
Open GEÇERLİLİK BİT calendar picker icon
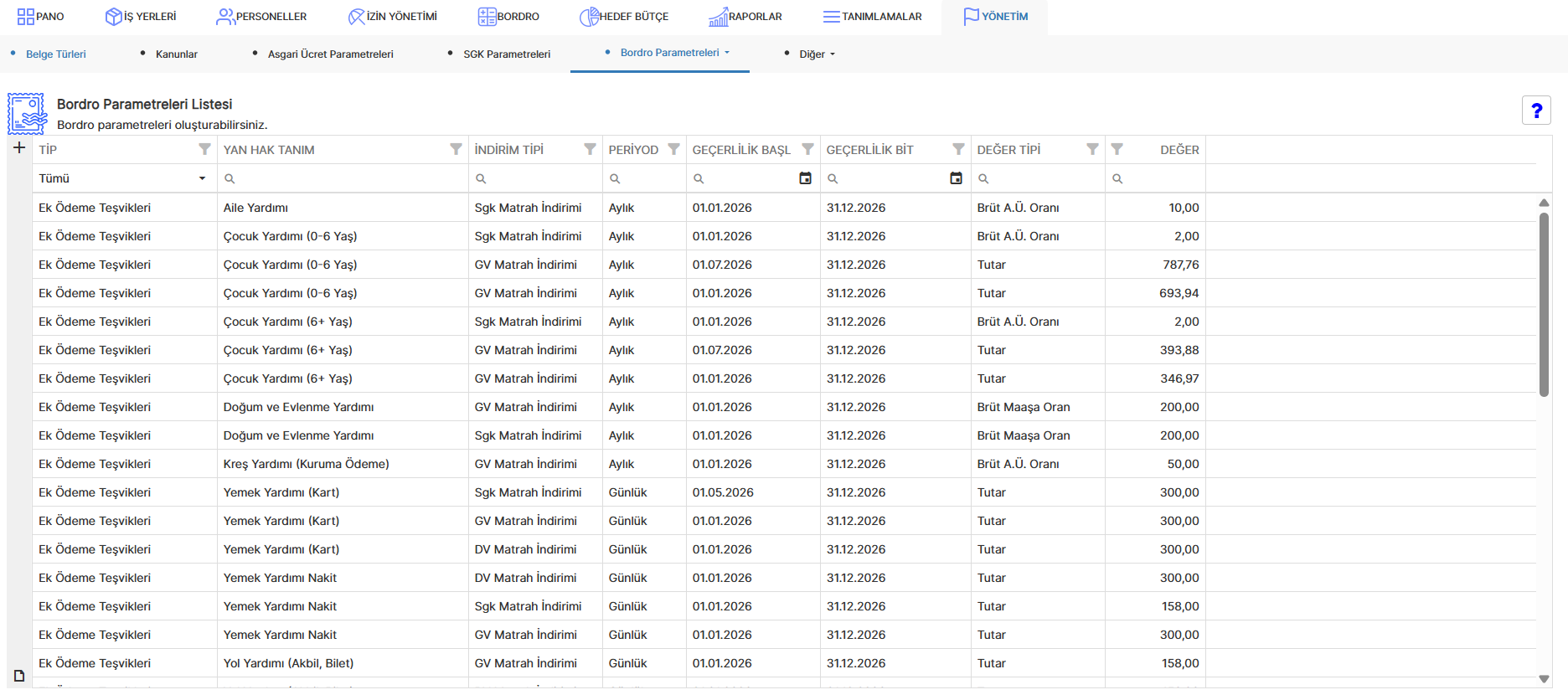(956, 178)
